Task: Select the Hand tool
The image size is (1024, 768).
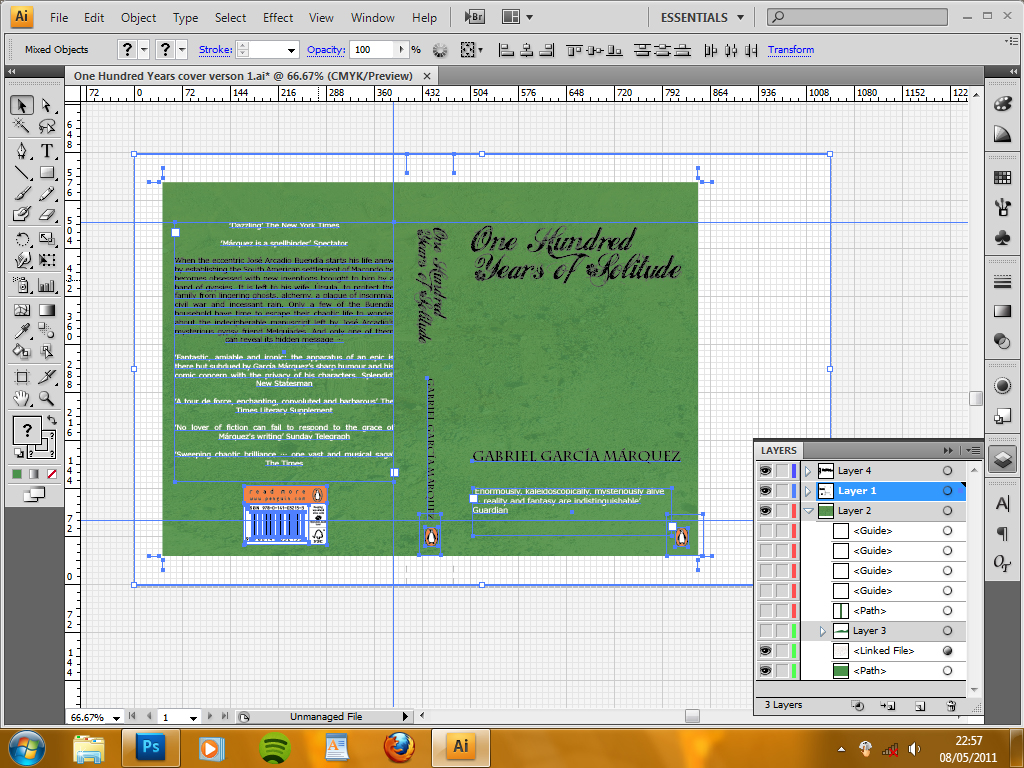Action: [x=21, y=398]
